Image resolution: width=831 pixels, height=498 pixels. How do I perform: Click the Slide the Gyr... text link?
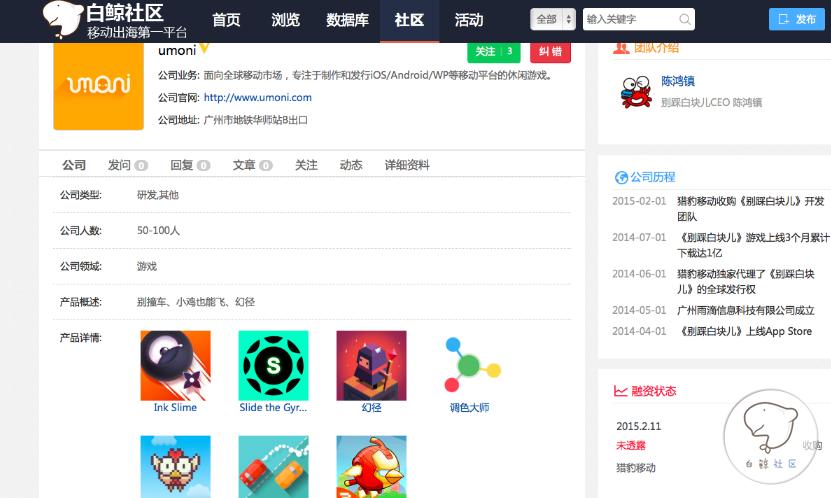tap(273, 407)
